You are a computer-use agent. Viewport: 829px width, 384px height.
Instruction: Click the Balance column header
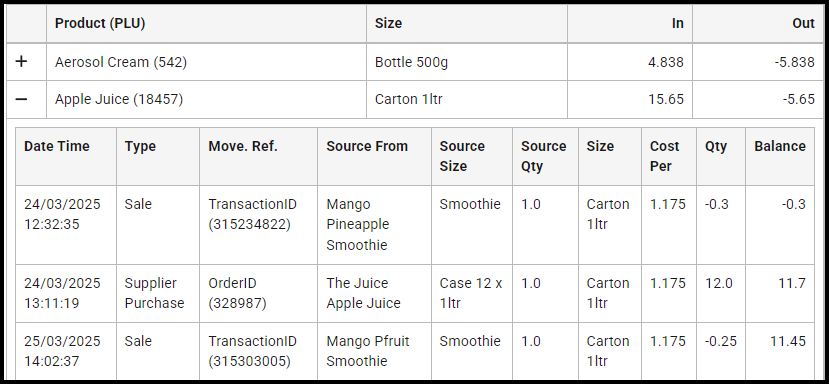(x=780, y=147)
